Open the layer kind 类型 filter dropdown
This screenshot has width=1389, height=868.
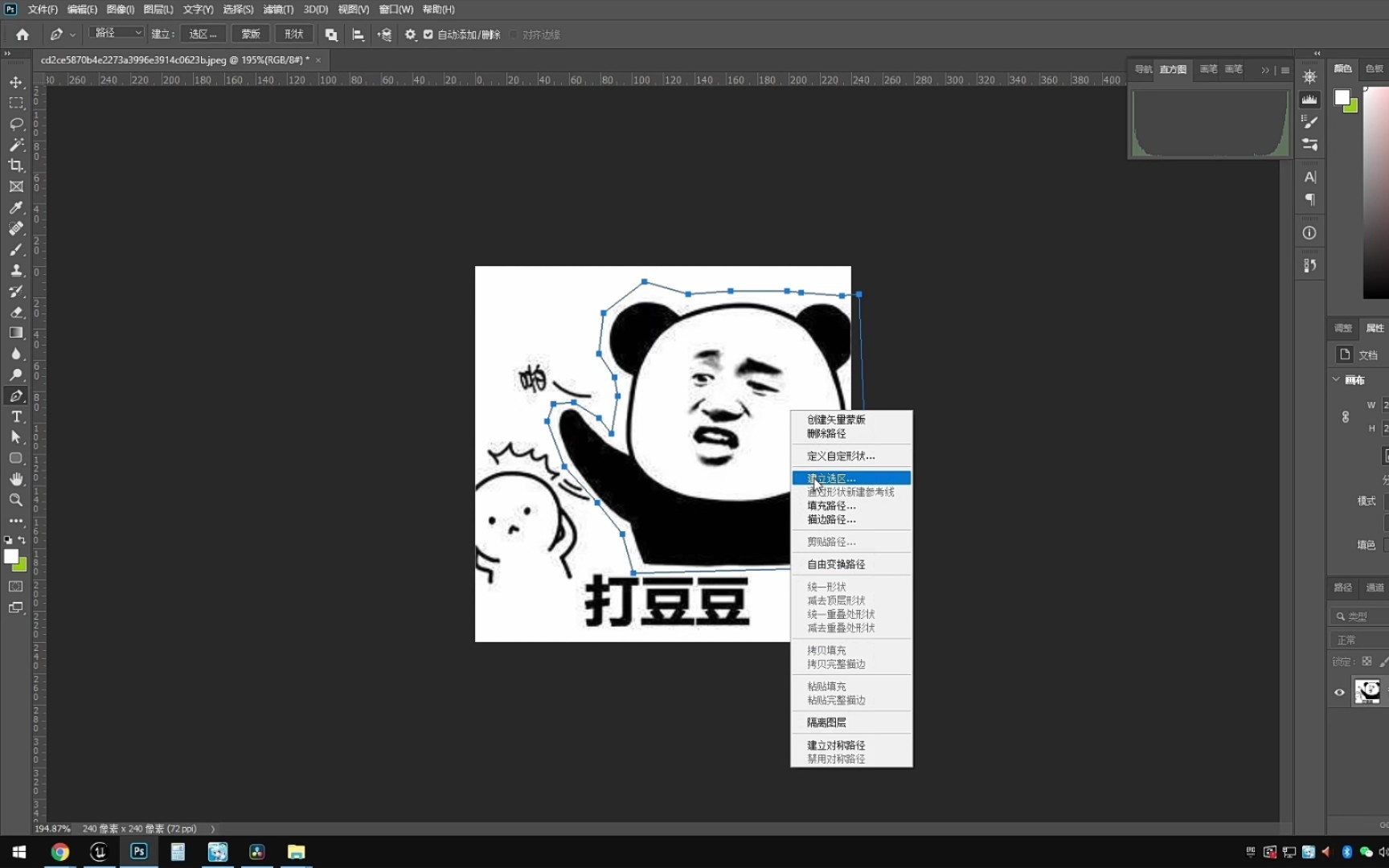tap(1358, 616)
